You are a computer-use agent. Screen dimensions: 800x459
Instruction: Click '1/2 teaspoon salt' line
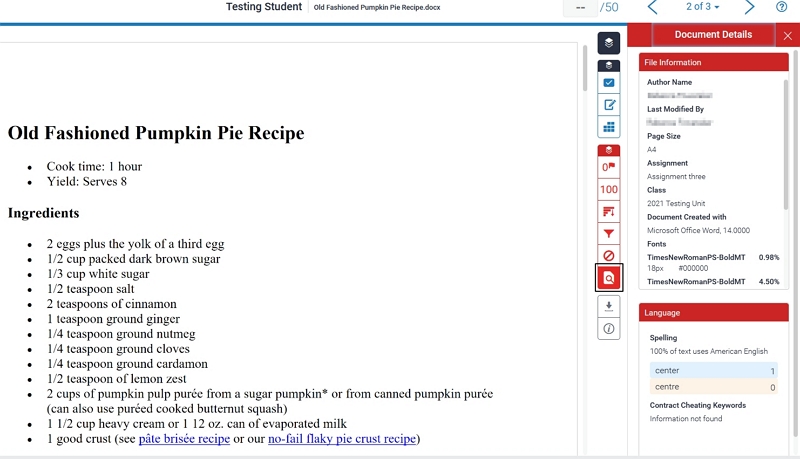pos(90,289)
